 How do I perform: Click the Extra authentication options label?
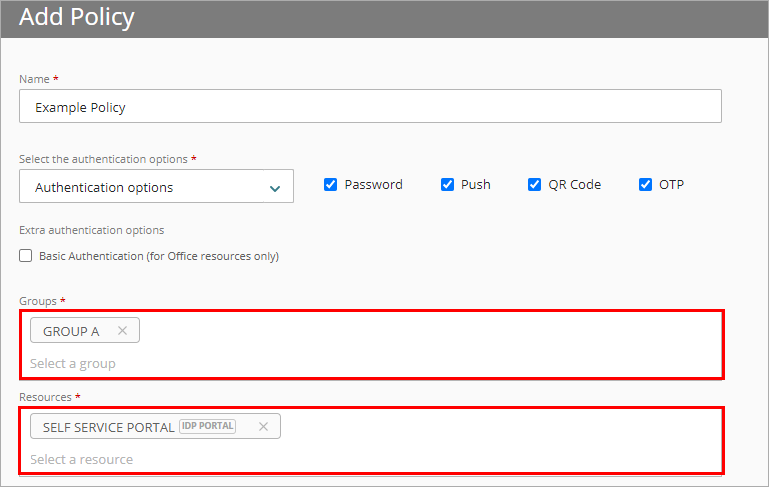pyautogui.click(x=91, y=230)
